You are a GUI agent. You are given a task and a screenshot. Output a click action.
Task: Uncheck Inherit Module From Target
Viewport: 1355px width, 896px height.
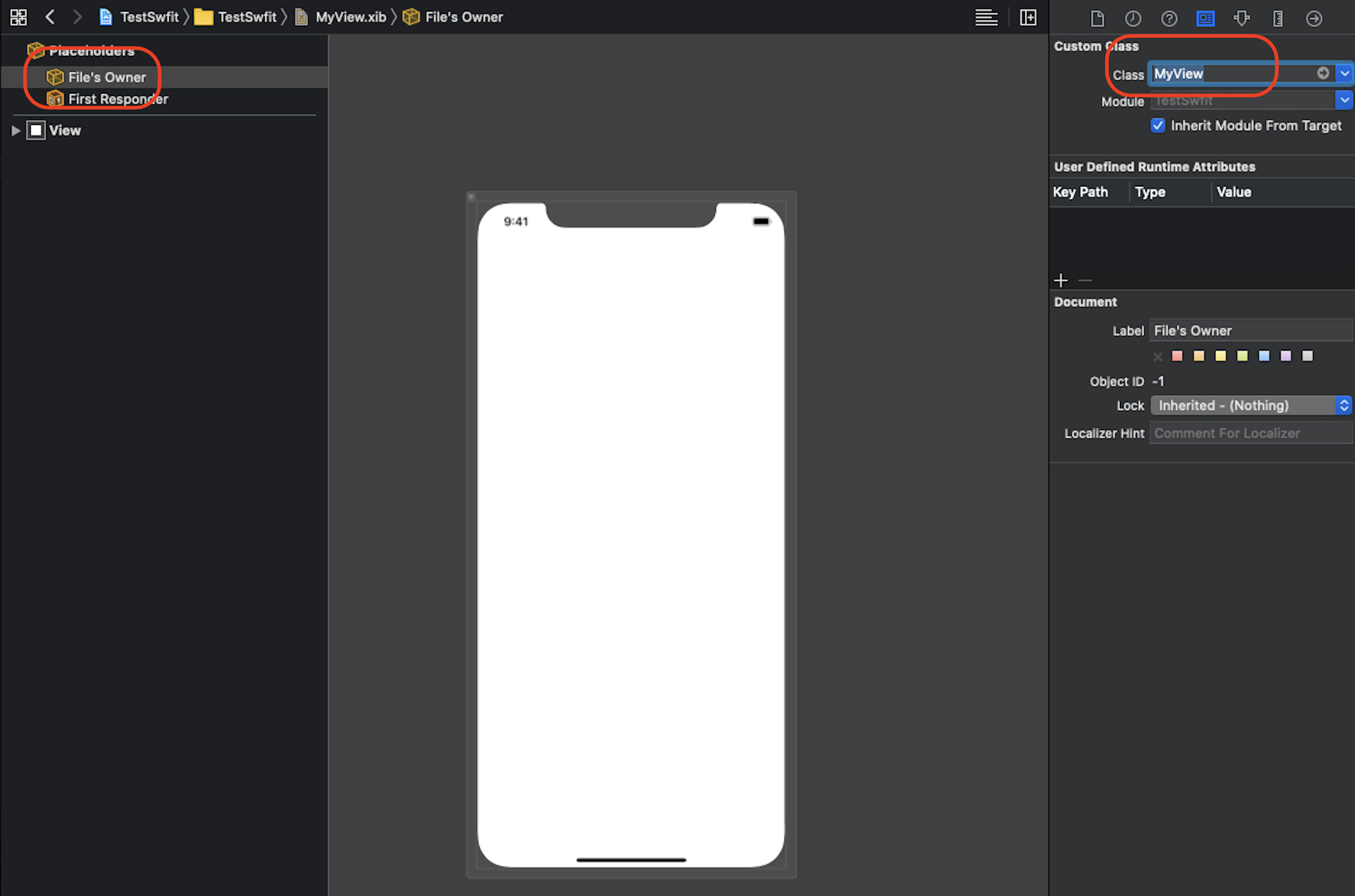[1158, 126]
